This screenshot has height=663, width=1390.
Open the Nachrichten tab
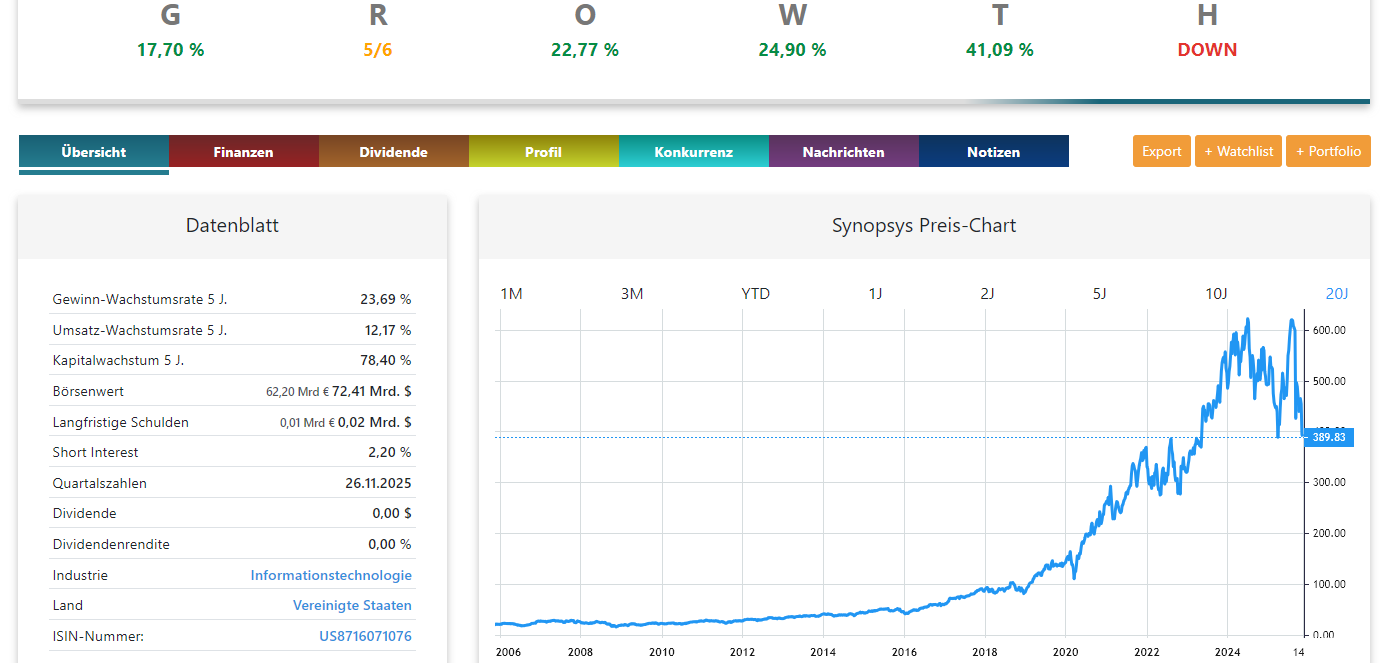(x=843, y=152)
